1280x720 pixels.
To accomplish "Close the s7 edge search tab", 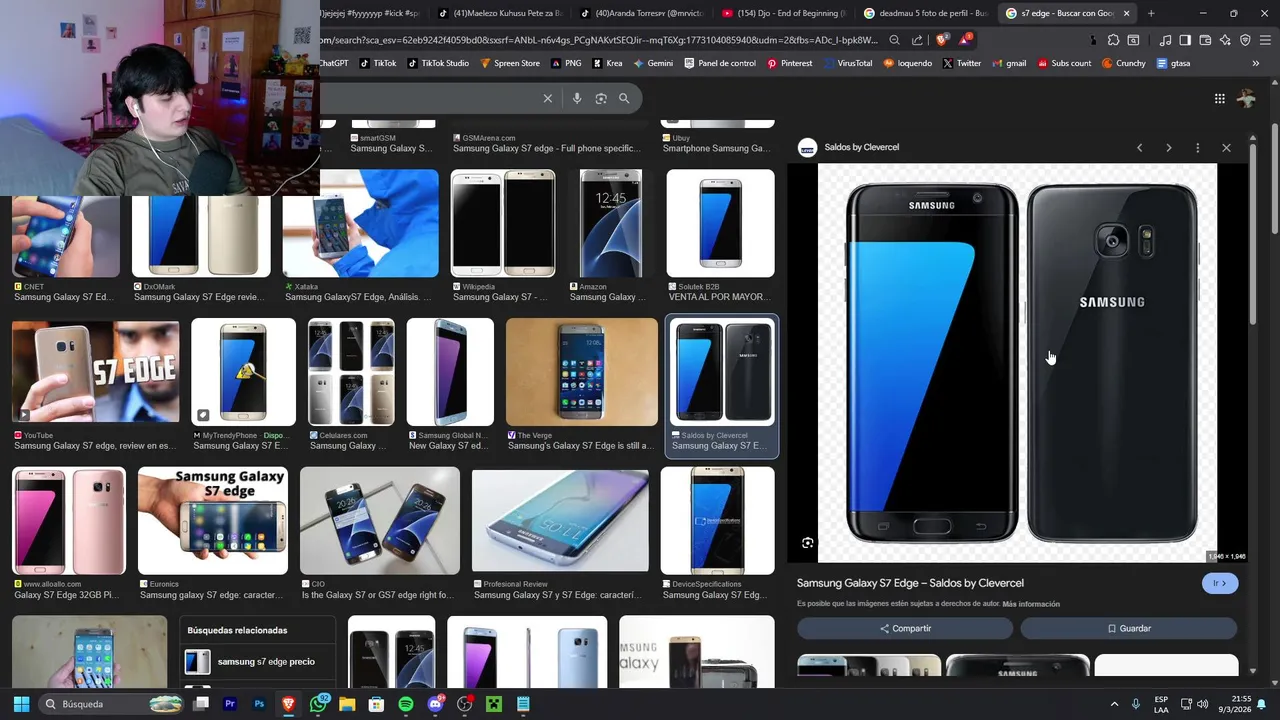I will (x=1126, y=13).
